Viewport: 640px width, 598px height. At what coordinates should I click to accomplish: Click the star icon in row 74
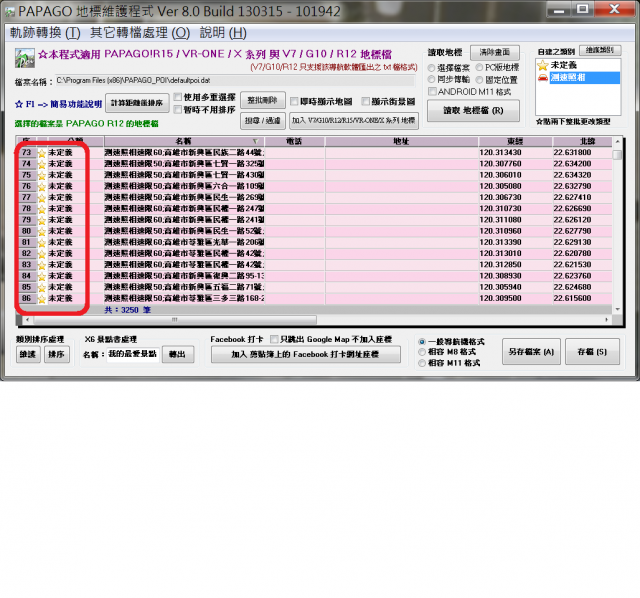coord(42,165)
